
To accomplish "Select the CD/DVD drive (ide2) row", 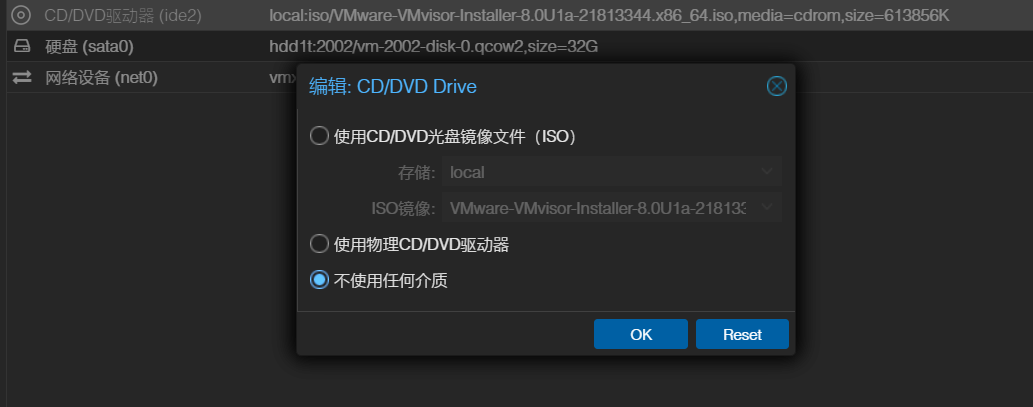I will click(x=520, y=15).
